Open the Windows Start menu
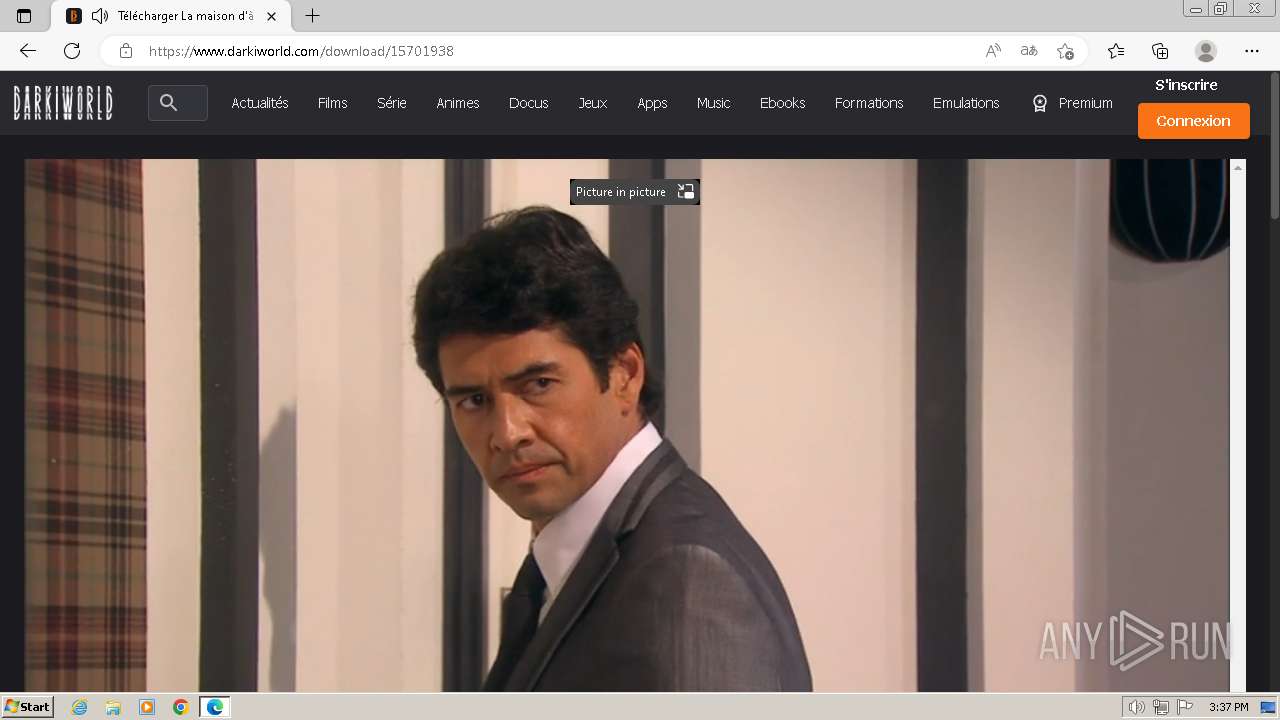Viewport: 1280px width, 720px height. pyautogui.click(x=27, y=707)
